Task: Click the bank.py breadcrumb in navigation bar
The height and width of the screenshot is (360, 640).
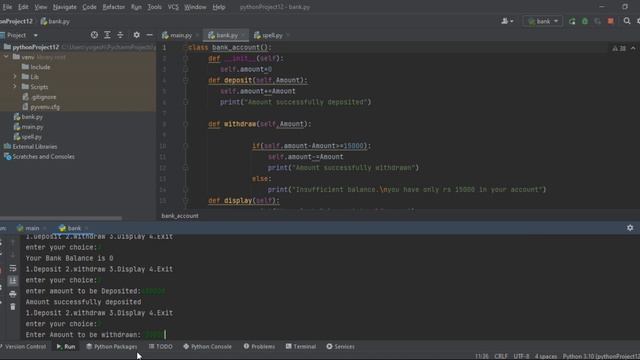Action: (x=55, y=21)
